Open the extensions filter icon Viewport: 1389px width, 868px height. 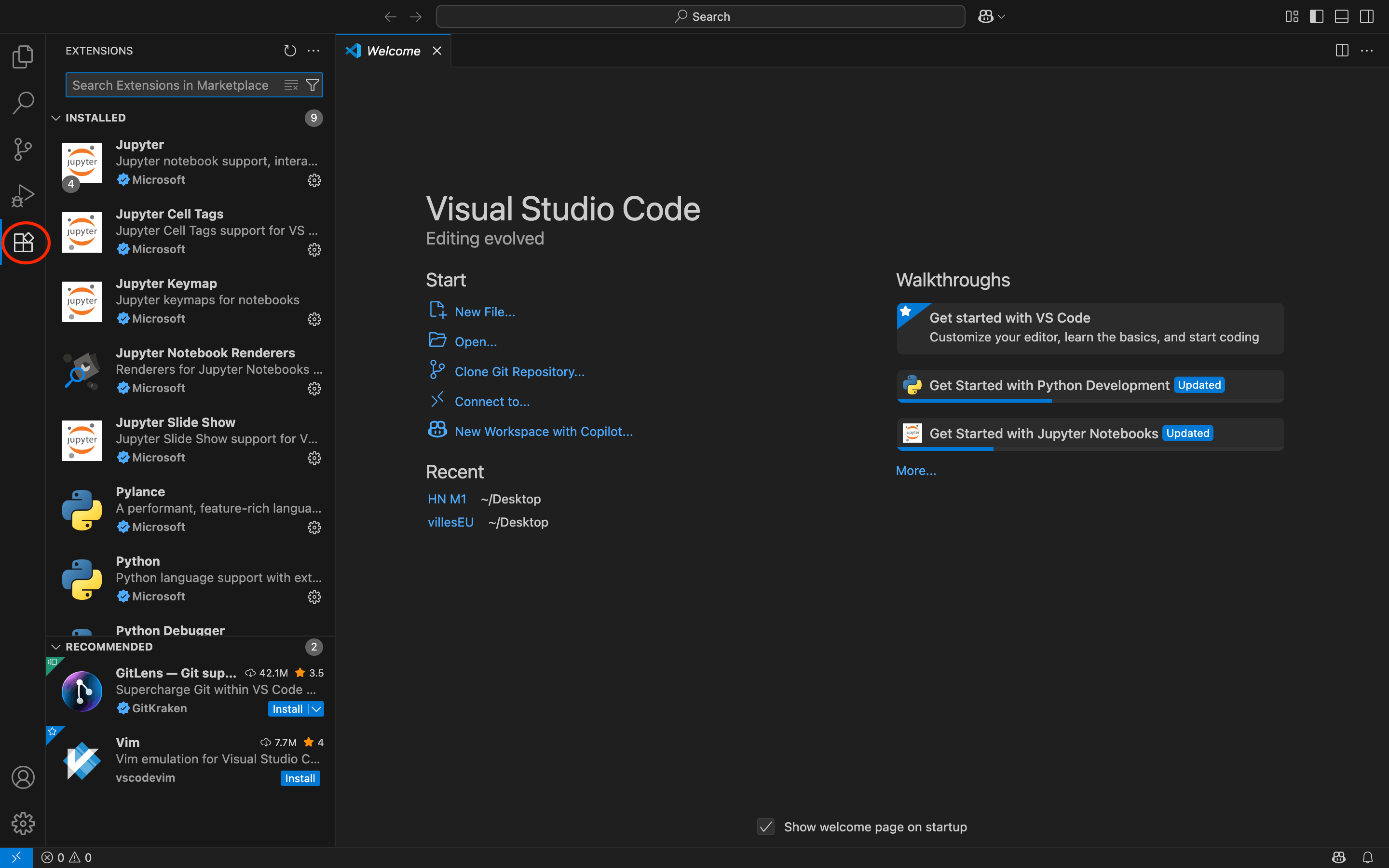pyautogui.click(x=312, y=84)
